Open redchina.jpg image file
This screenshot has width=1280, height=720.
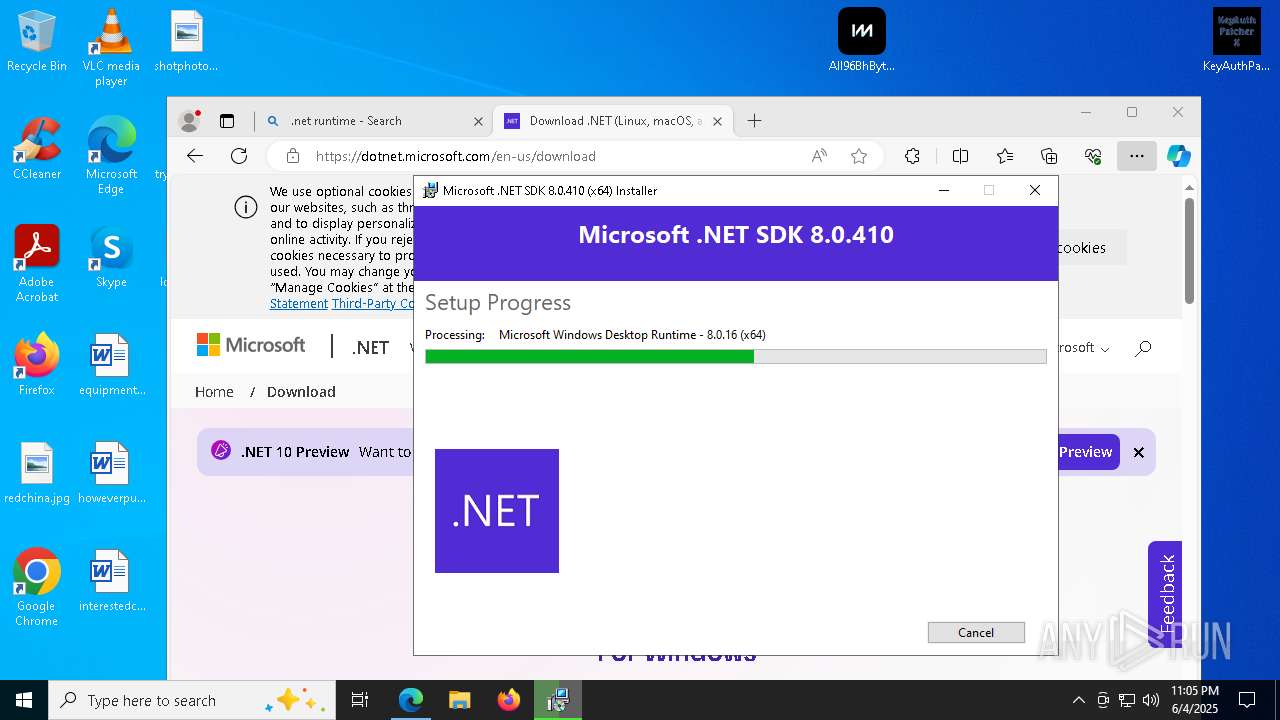coord(37,472)
